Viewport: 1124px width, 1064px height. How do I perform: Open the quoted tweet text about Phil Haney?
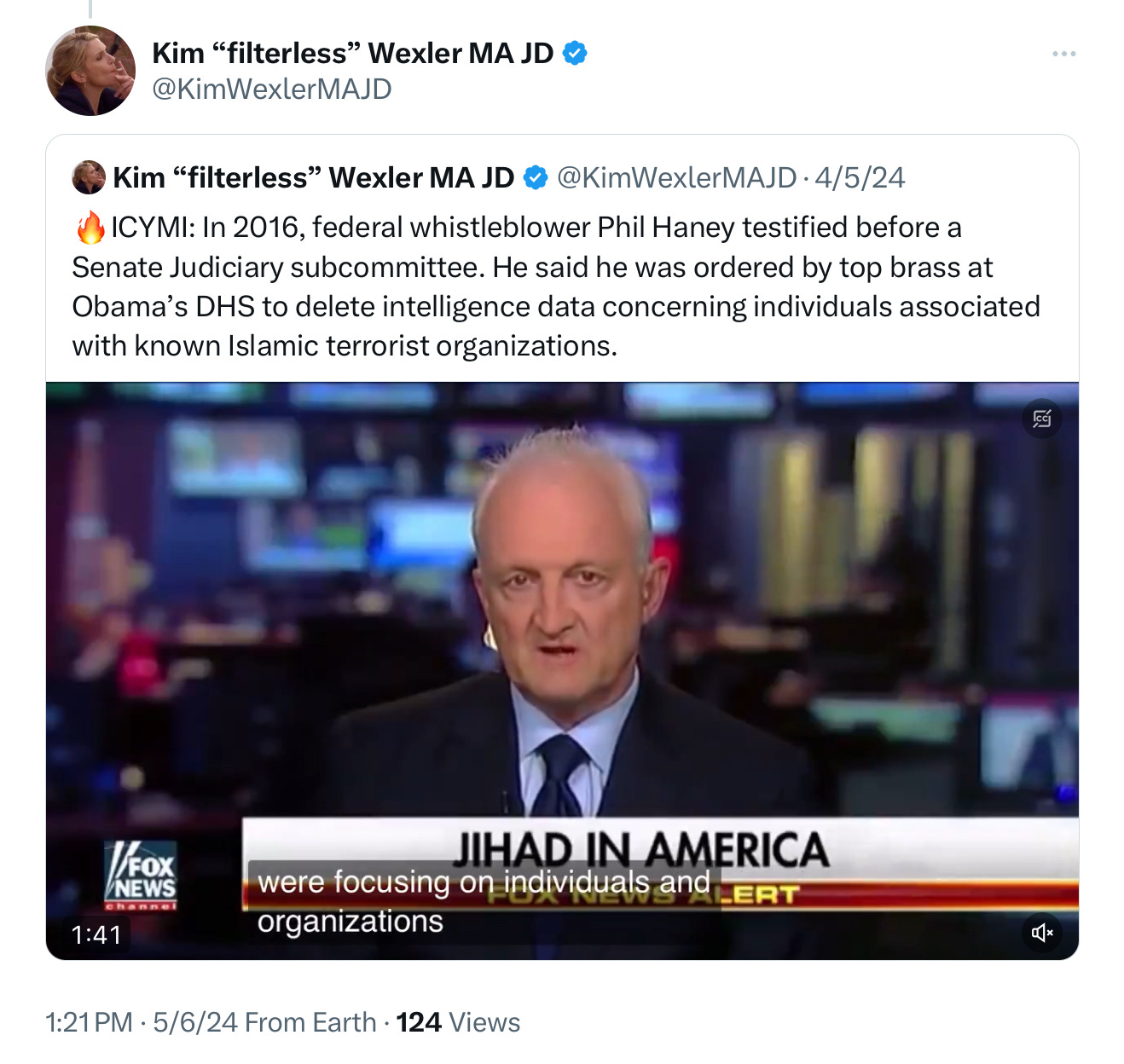[556, 286]
